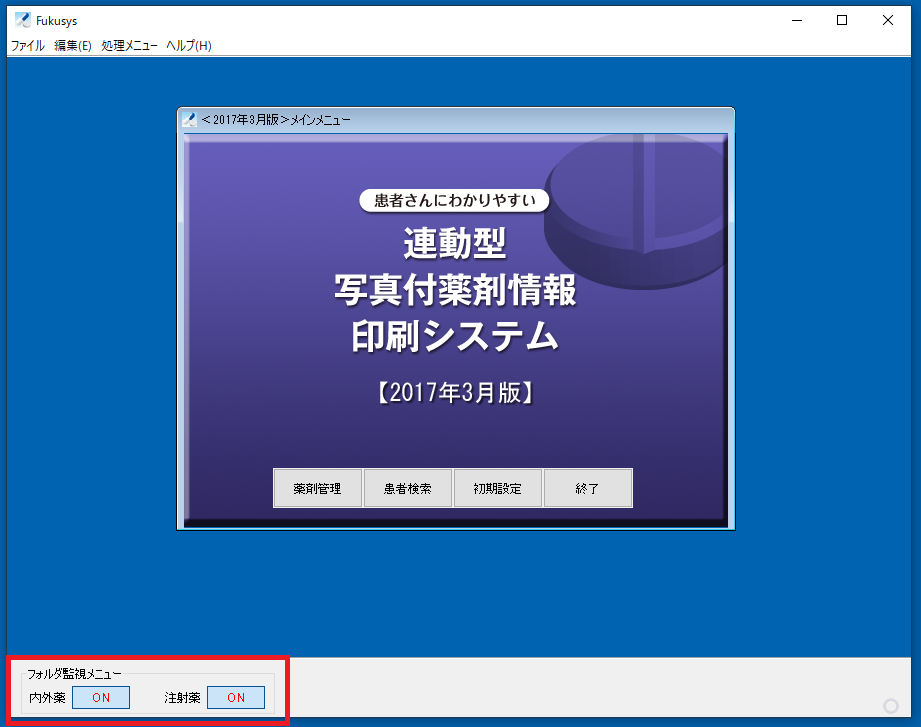Open the ファイル menu
The width and height of the screenshot is (921, 727).
coord(28,45)
